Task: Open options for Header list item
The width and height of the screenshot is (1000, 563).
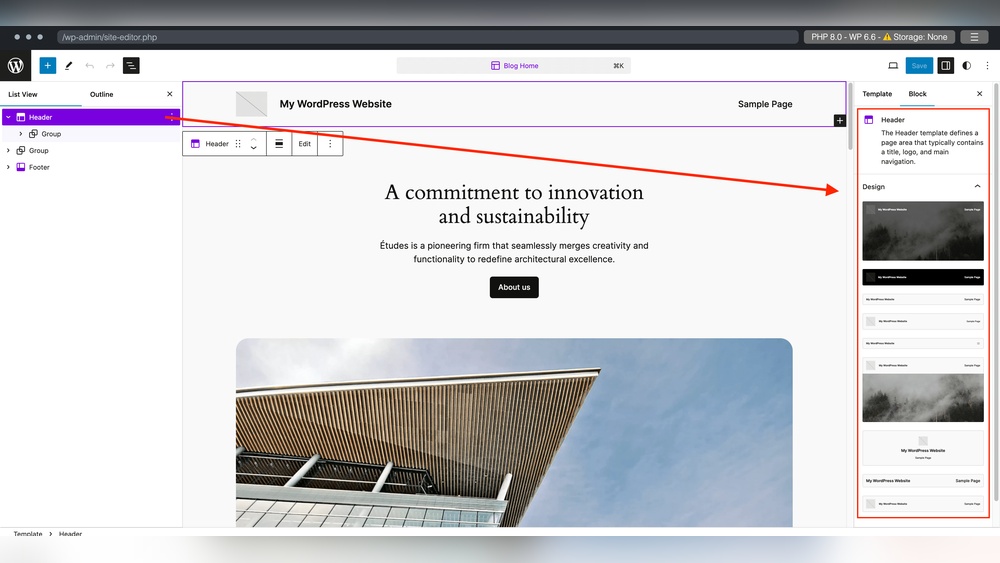Action: 171,117
